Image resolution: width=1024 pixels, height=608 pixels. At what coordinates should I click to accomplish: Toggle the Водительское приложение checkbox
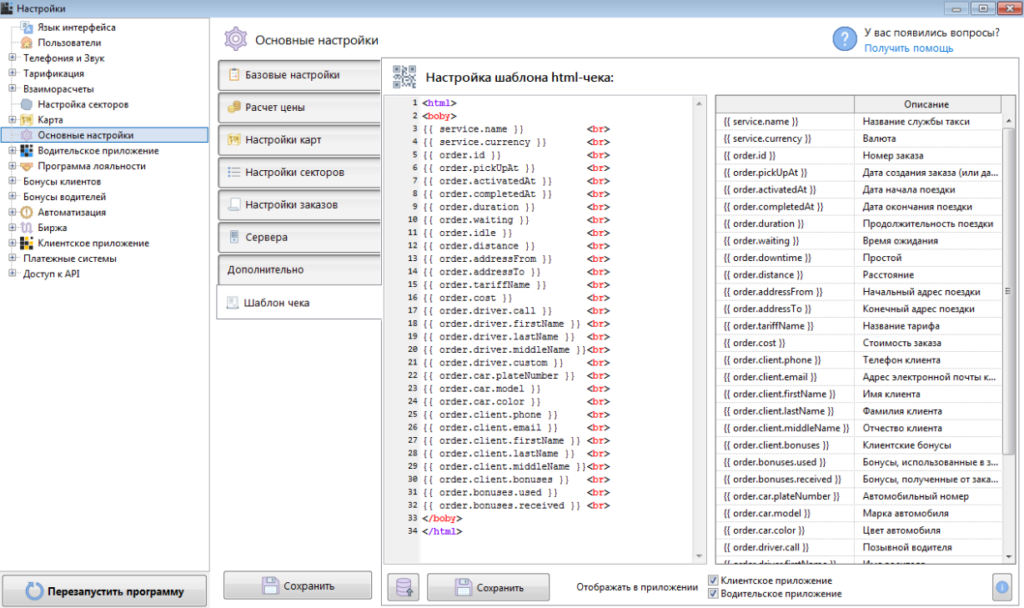pos(713,594)
